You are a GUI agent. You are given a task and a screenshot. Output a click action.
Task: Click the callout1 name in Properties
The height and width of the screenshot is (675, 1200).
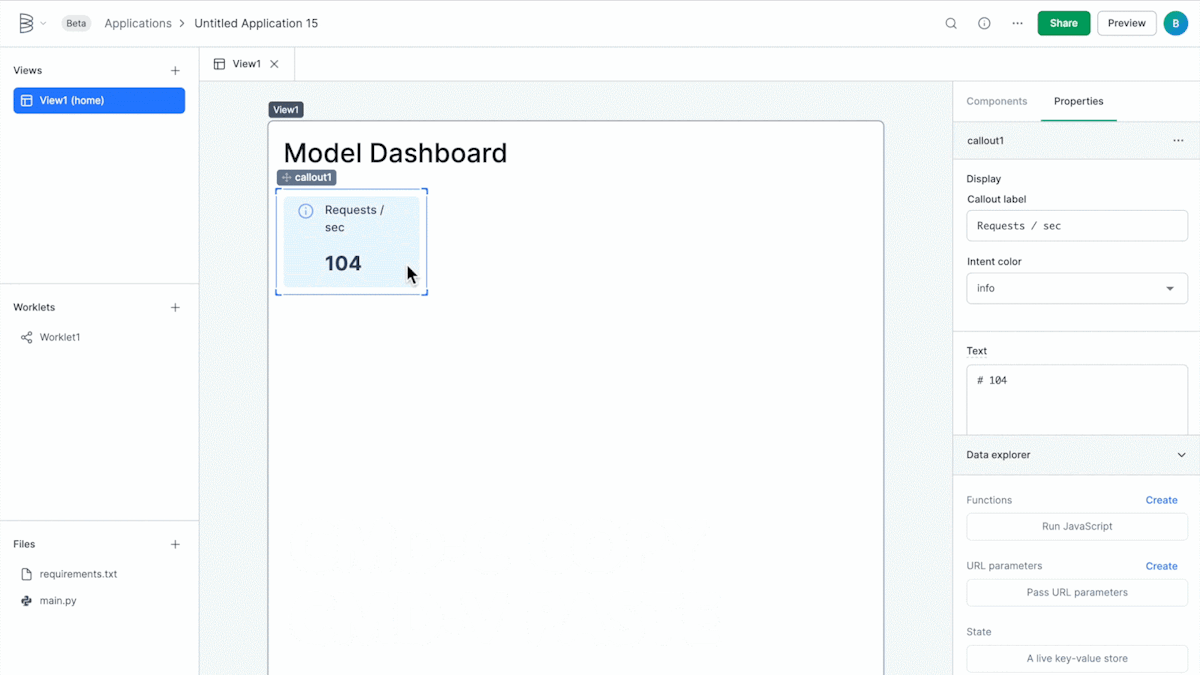click(x=985, y=141)
